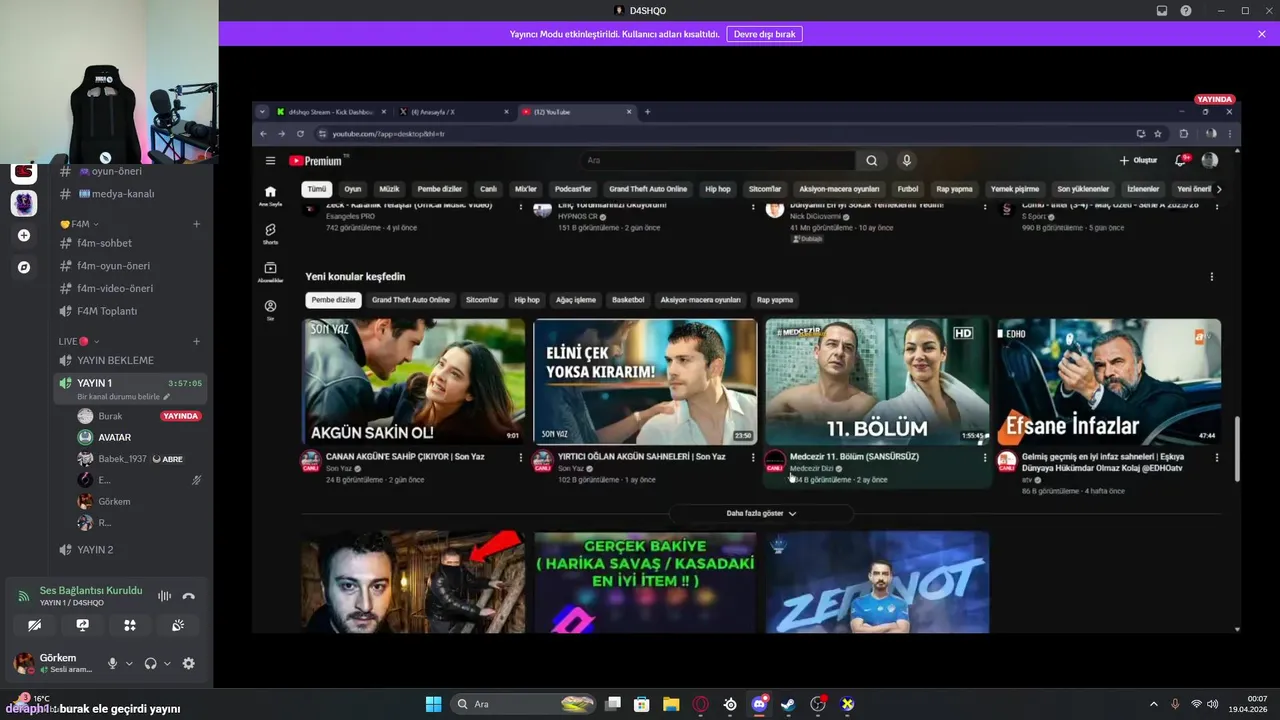This screenshot has height=720, width=1280.
Task: Open Discover servers compass icon
Action: pyautogui.click(x=24, y=267)
